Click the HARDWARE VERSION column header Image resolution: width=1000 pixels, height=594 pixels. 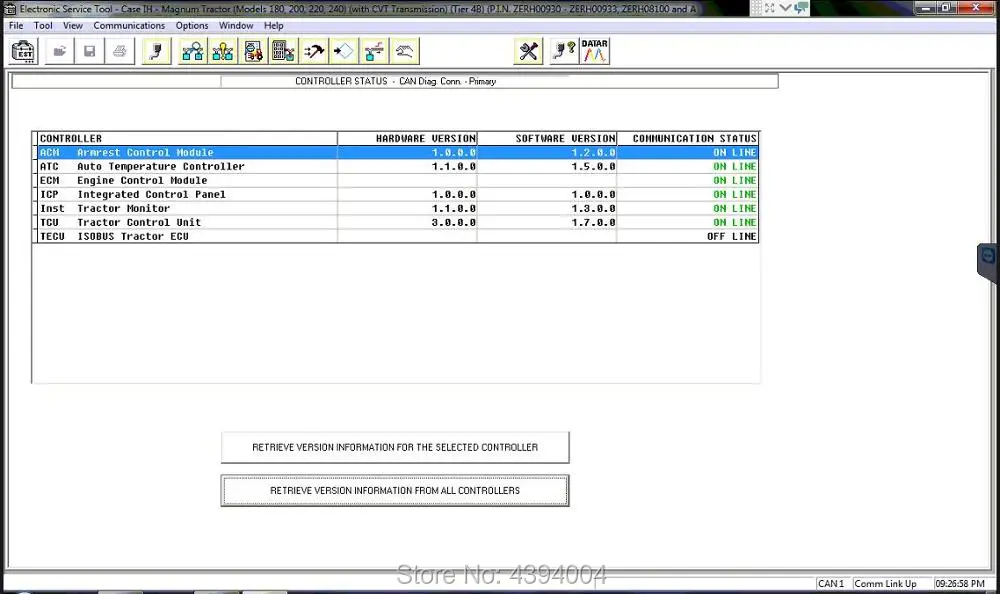[408, 138]
